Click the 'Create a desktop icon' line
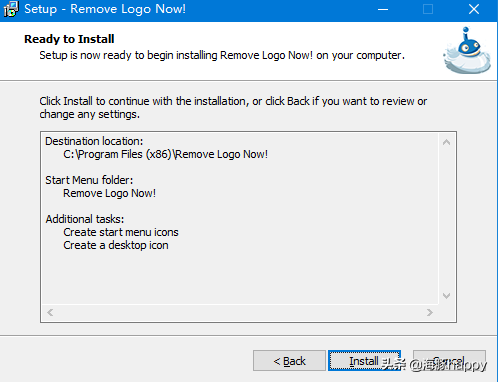498x382 pixels. pos(116,245)
